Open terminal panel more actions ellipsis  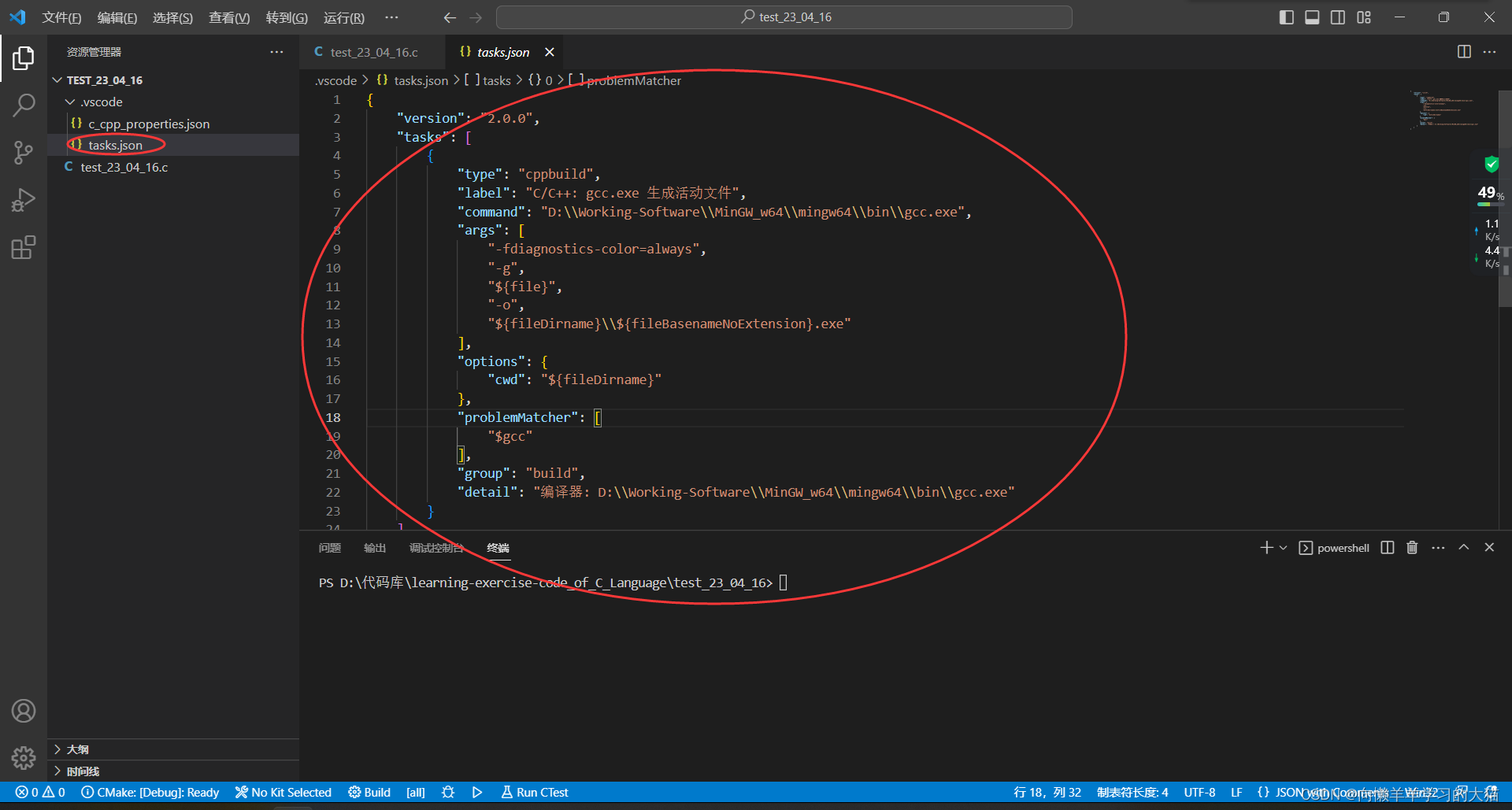[1438, 548]
